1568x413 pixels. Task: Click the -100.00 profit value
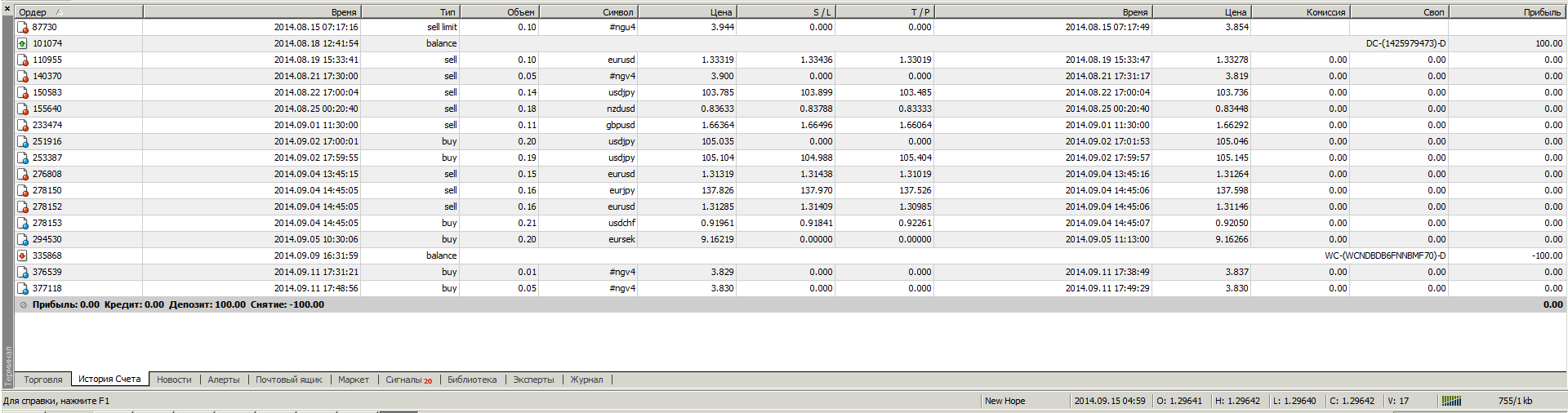[1547, 255]
